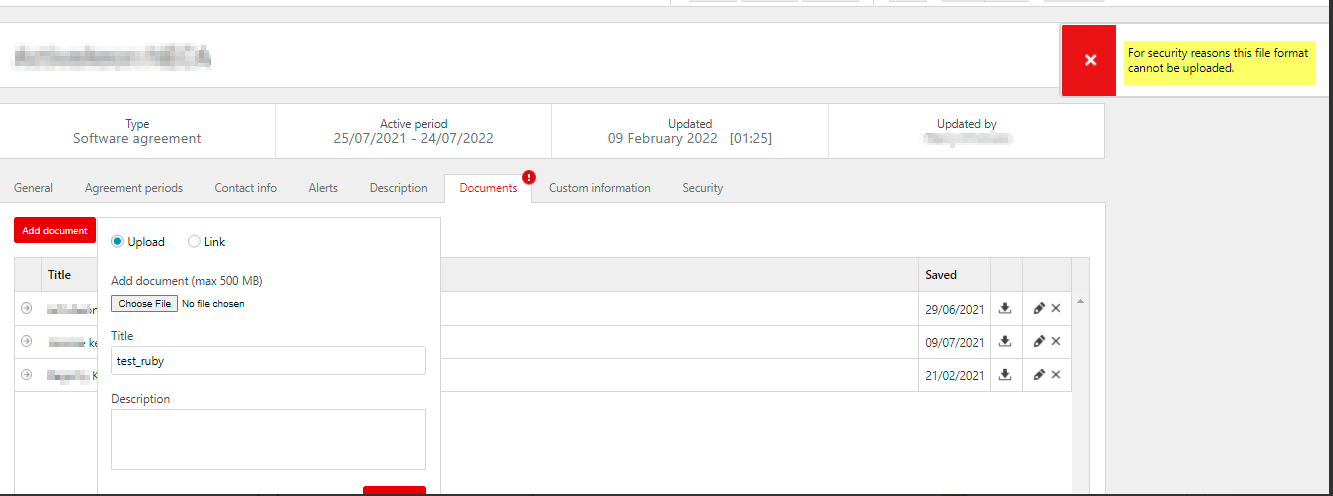The image size is (1333, 496).
Task: Open the Security tab
Action: point(703,188)
